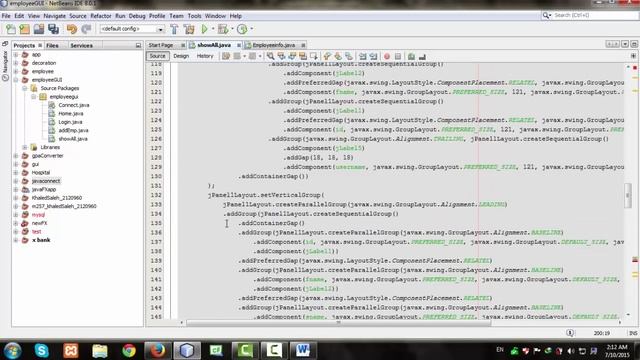Image resolution: width=640 pixels, height=360 pixels.
Task: Open Login.java in the project tree
Action: point(70,122)
